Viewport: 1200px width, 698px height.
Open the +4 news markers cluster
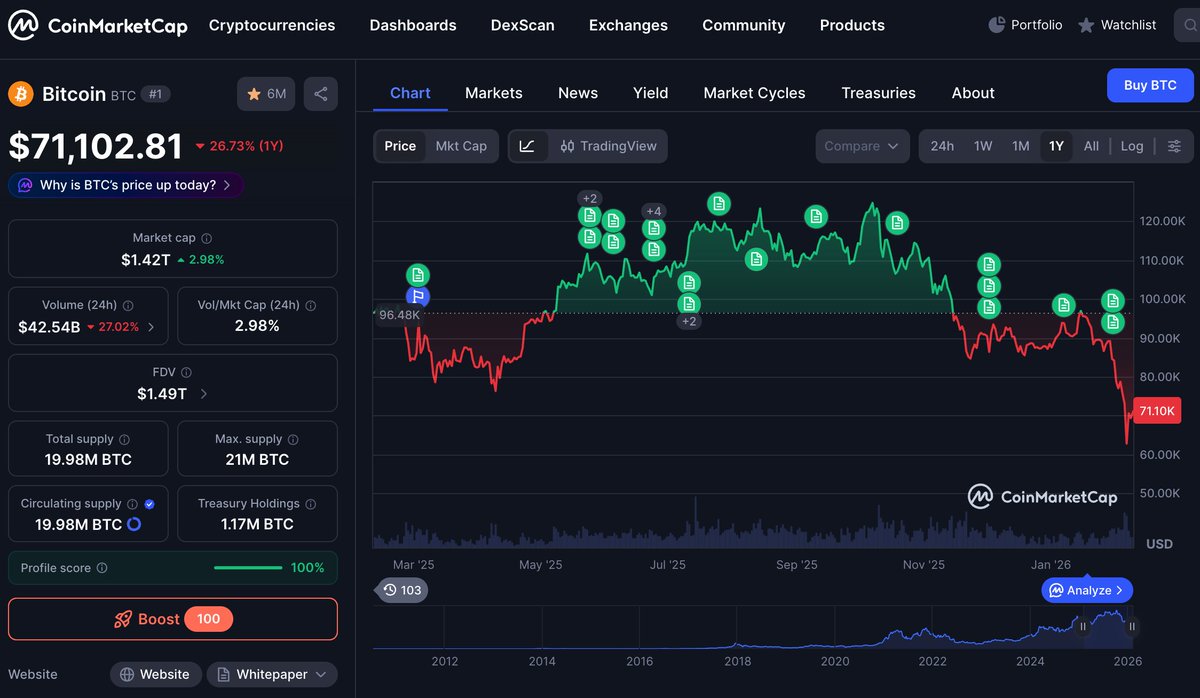point(654,211)
